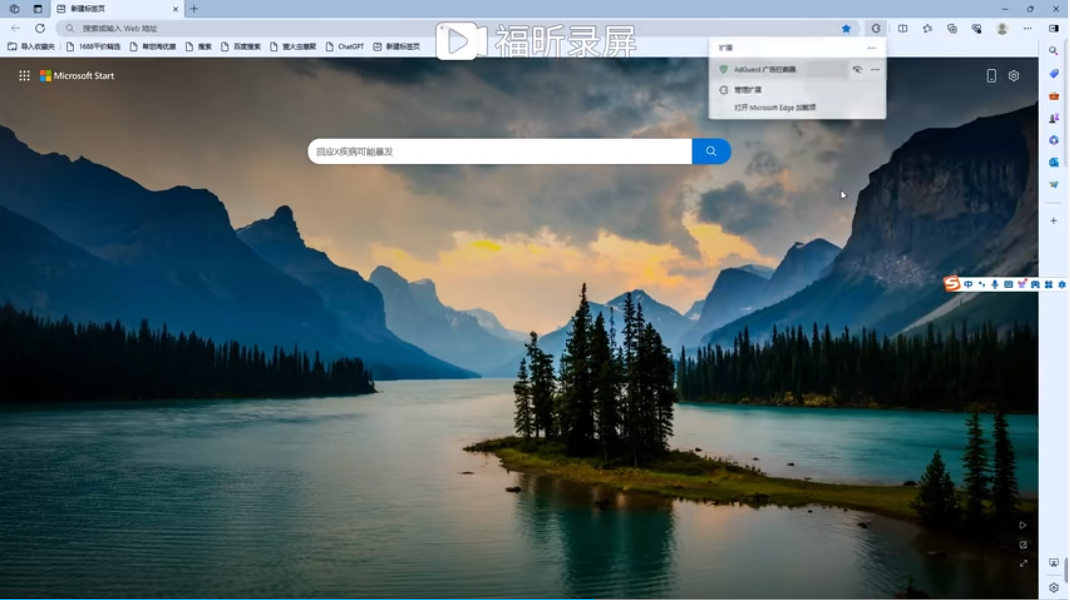Image resolution: width=1070 pixels, height=600 pixels.
Task: Open Sogou toolbox grid icon
Action: tap(1049, 285)
